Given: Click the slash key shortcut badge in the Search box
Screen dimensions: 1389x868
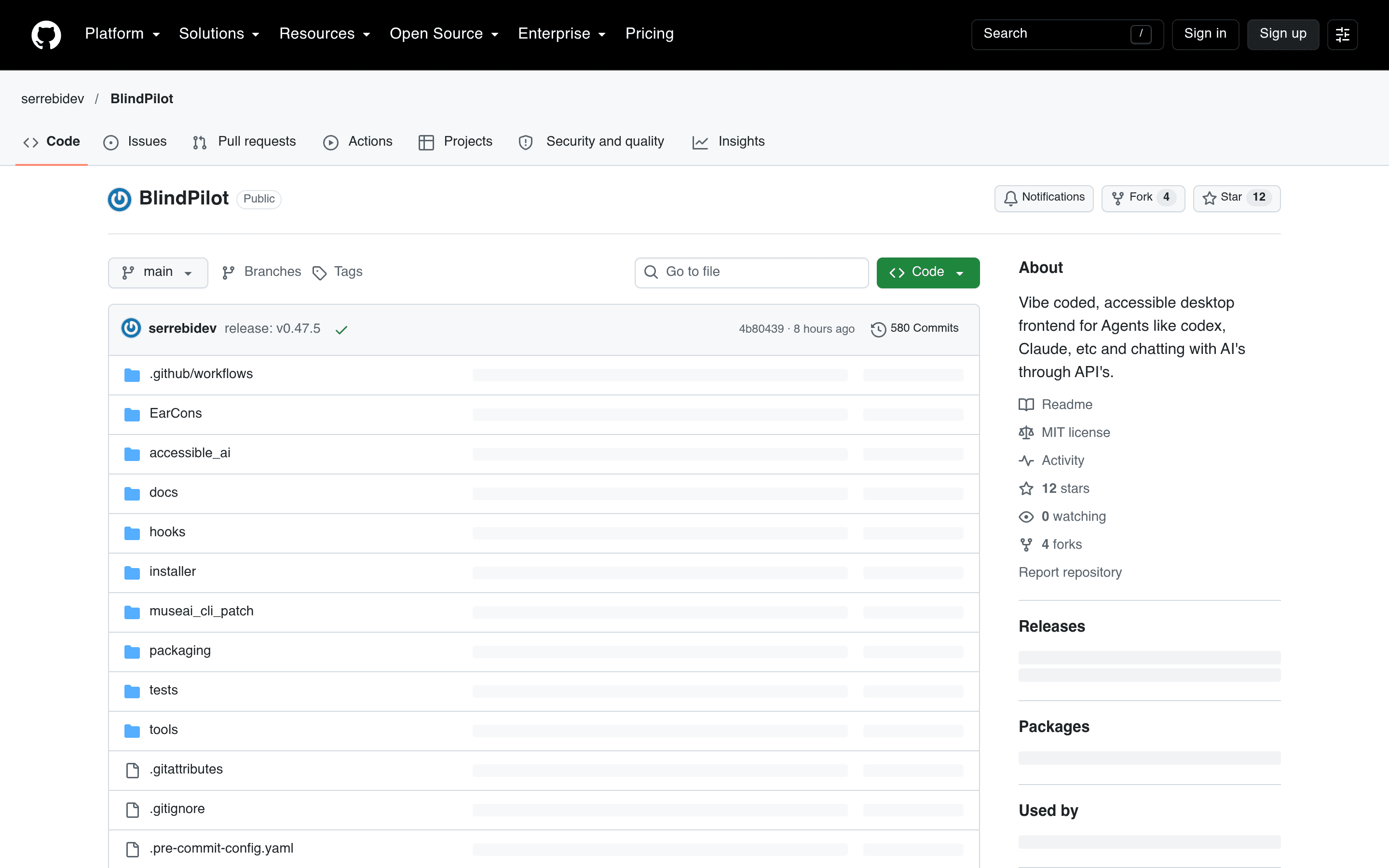Looking at the screenshot, I should click(x=1141, y=34).
